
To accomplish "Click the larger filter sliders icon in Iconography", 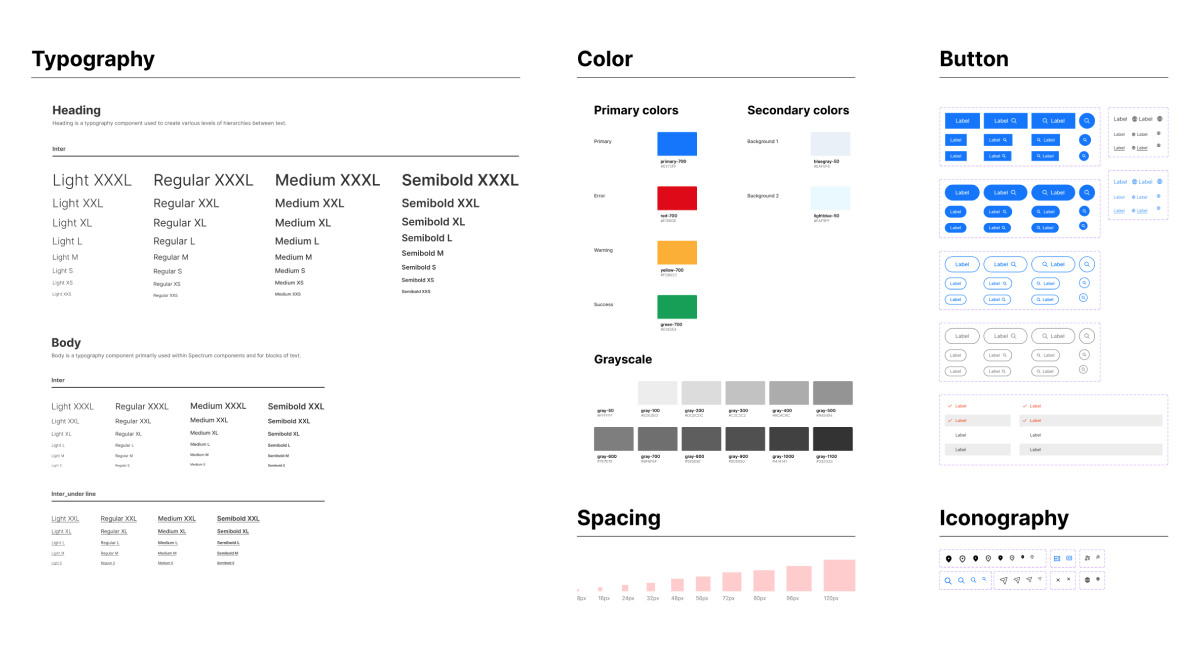I will 1087,557.
